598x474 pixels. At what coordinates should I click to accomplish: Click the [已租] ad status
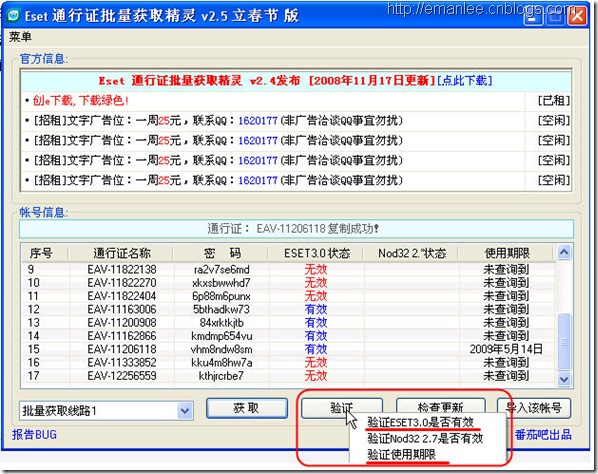click(554, 101)
